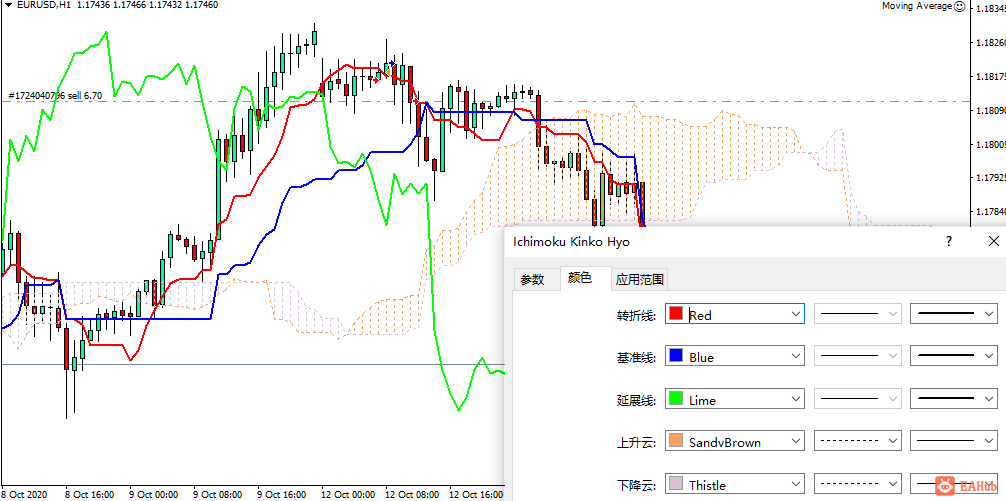Viewport: 1006px width, 501px height.
Task: Click the Red color swatch for 转折线
Action: pyautogui.click(x=676, y=314)
